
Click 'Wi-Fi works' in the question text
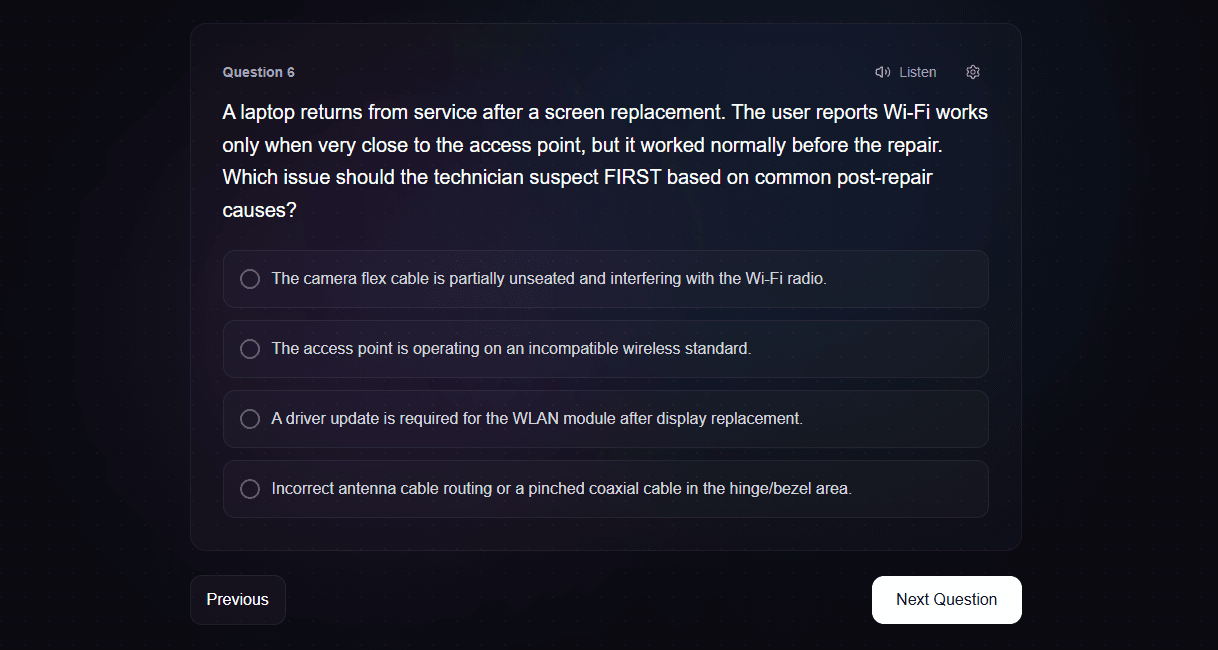pos(936,112)
